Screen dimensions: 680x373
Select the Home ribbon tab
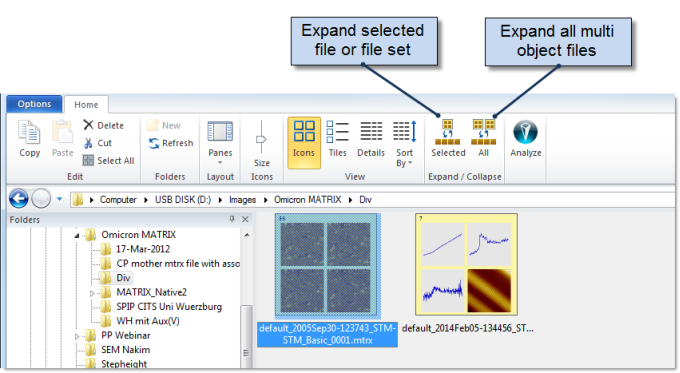point(86,105)
